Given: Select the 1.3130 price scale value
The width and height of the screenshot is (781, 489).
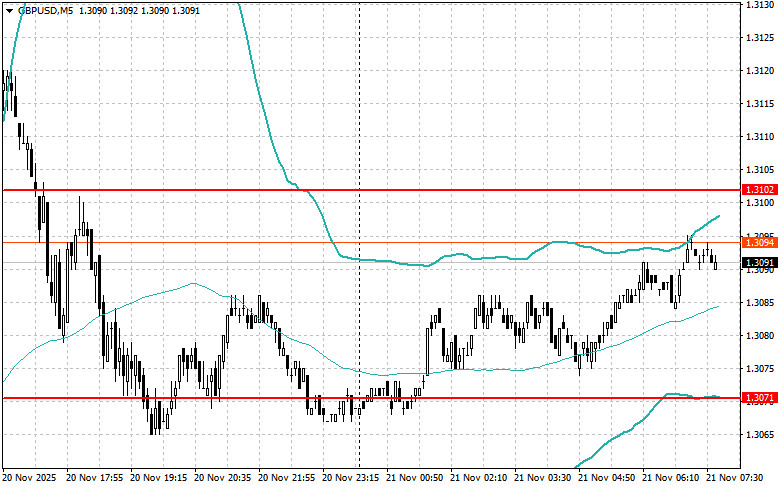Looking at the screenshot, I should coord(760,4).
